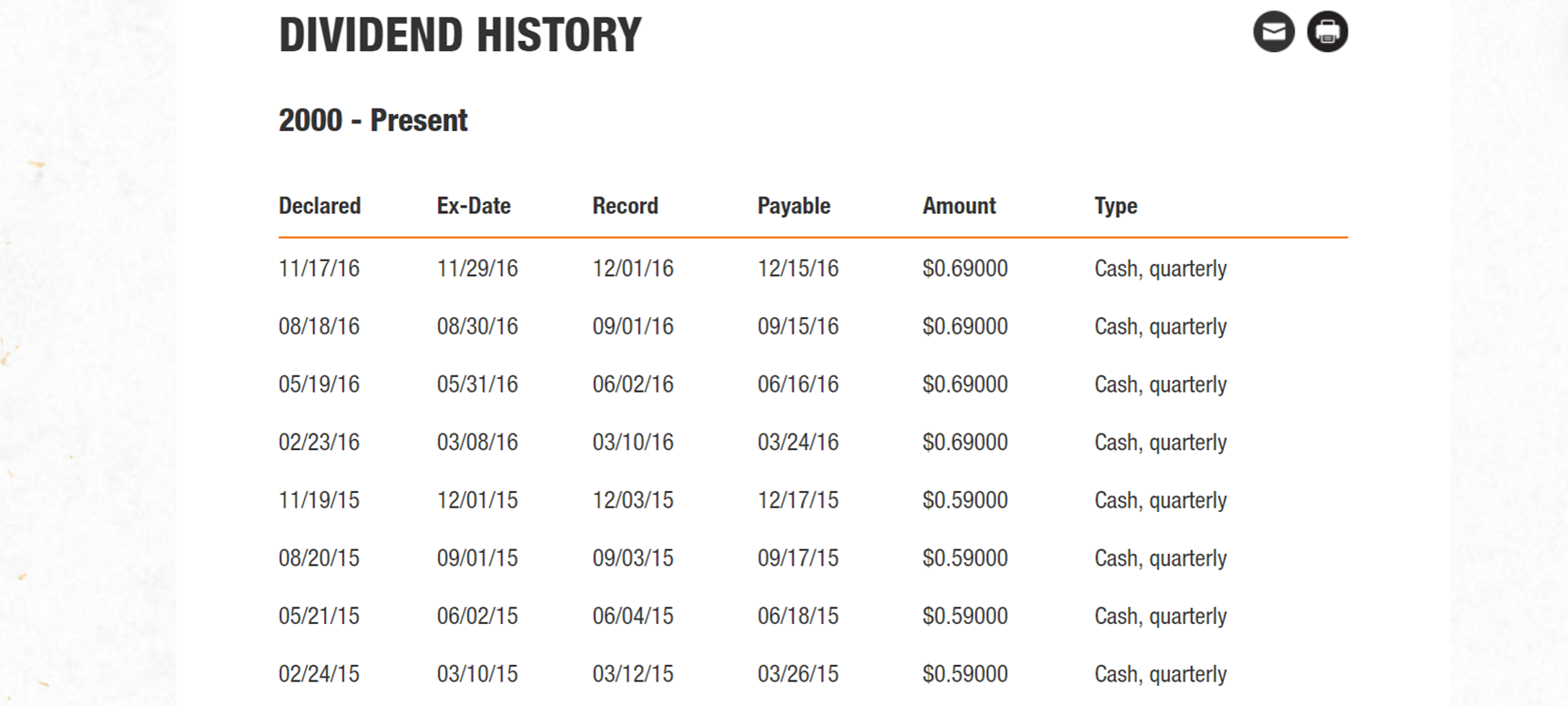Select the 12/15/16 payable date cell
This screenshot has width=1568, height=706.
point(798,269)
